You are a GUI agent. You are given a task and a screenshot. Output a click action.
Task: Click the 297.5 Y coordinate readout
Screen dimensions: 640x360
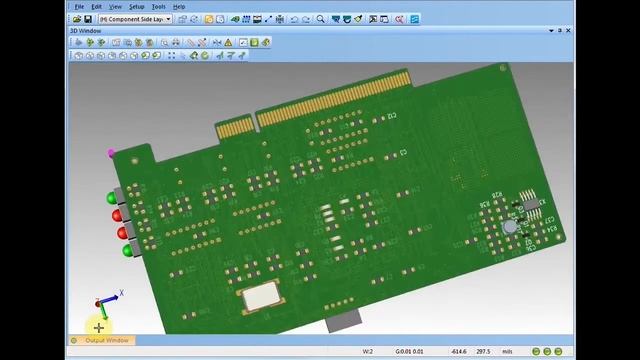pos(483,351)
